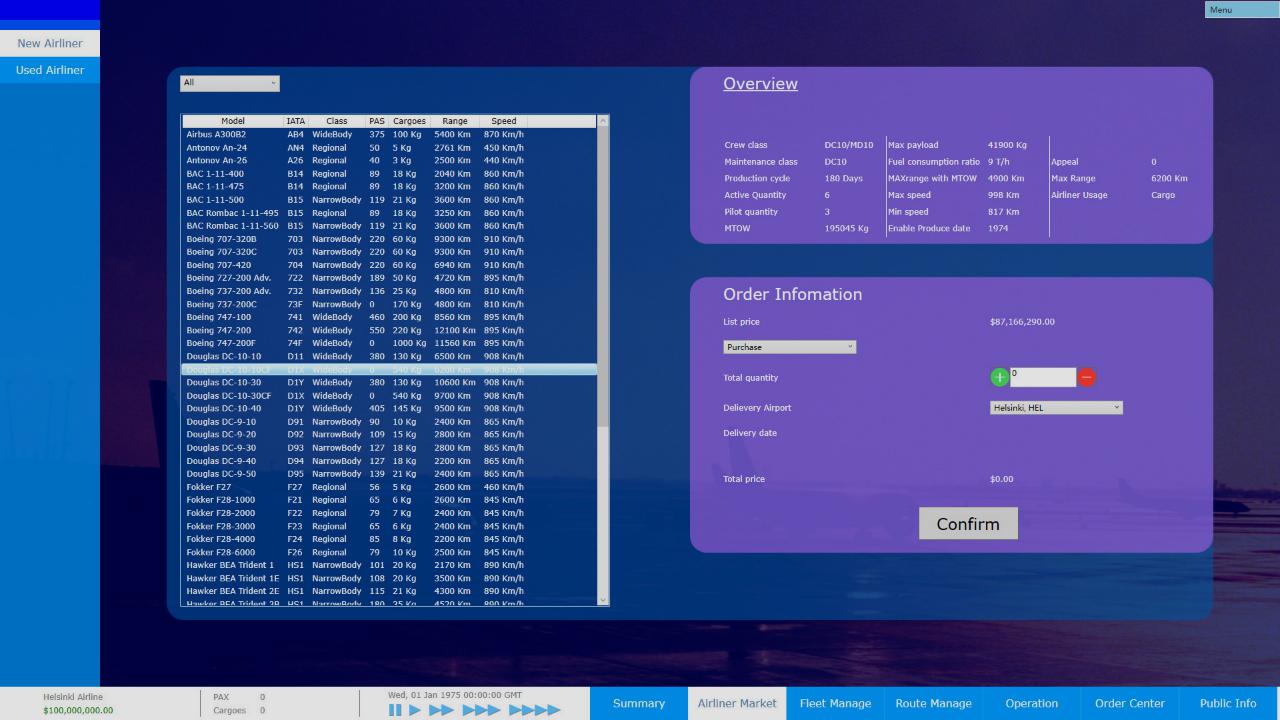Set quadruple-arrow fastest speed
The image size is (1280, 720).
535,710
